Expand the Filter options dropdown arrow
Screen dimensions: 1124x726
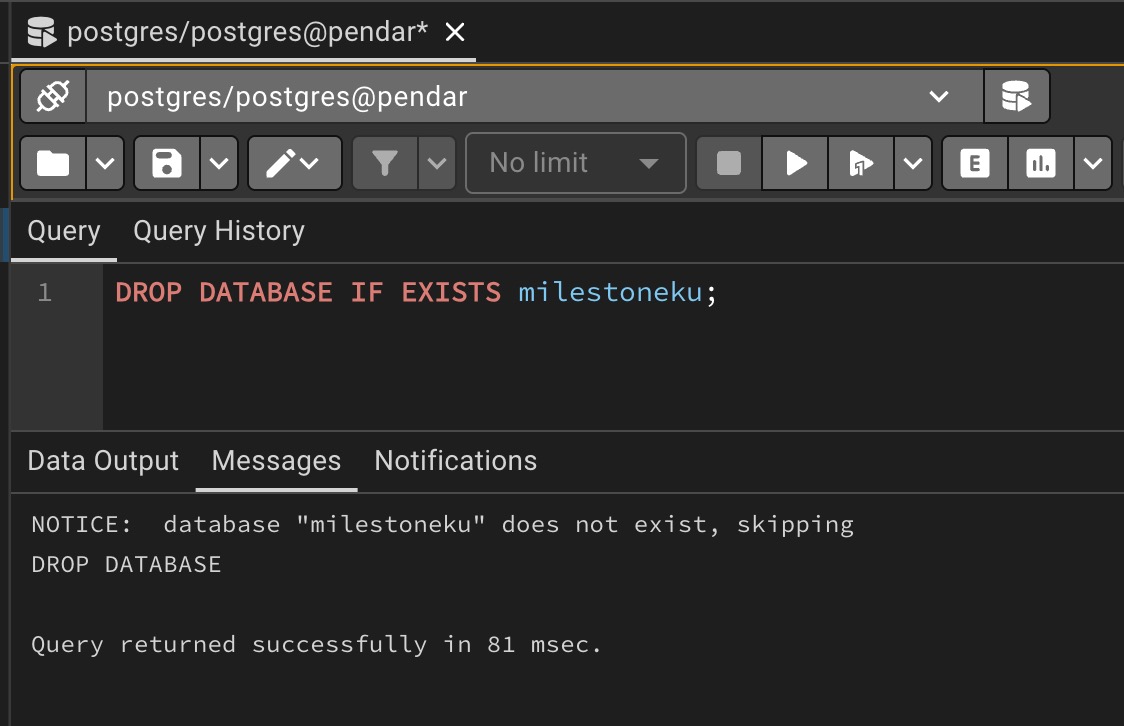pyautogui.click(x=437, y=163)
